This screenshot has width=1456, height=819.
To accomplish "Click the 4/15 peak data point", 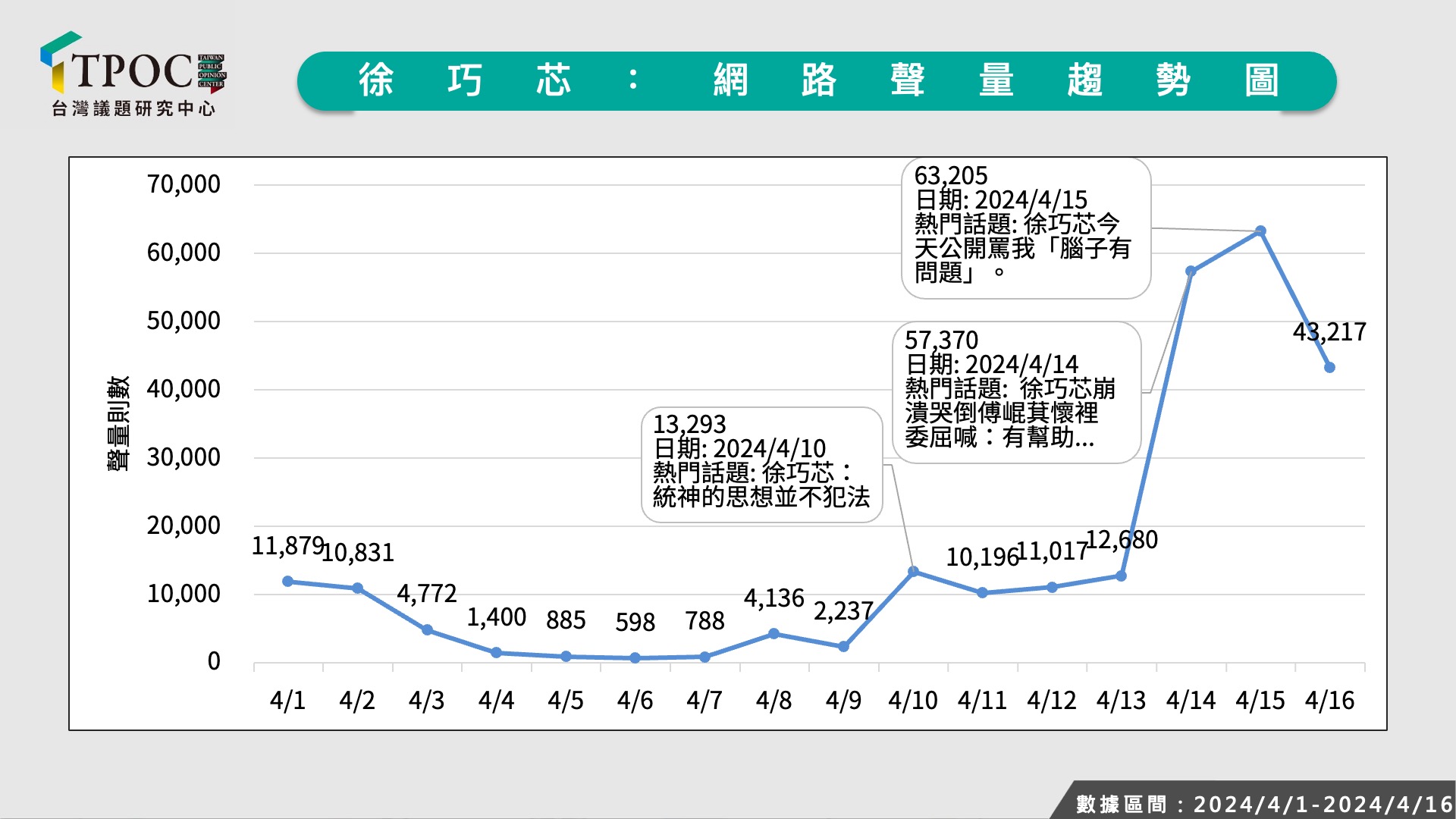I will [x=1260, y=231].
